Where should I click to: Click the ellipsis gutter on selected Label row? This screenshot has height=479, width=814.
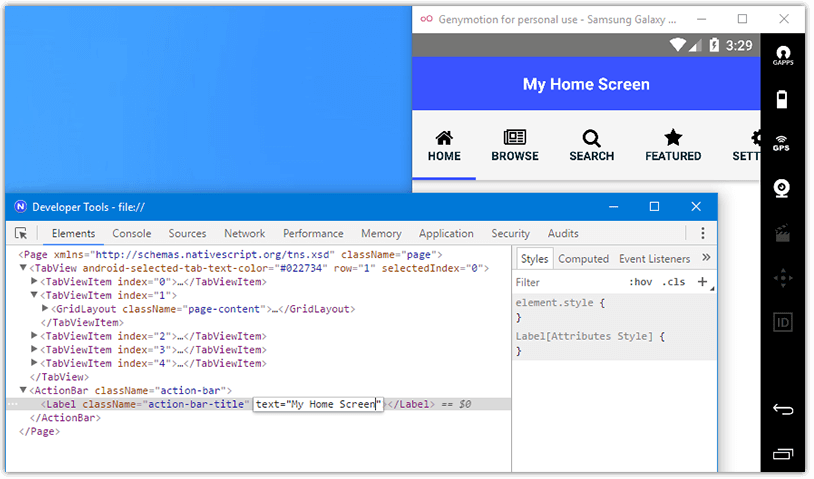click(12, 404)
